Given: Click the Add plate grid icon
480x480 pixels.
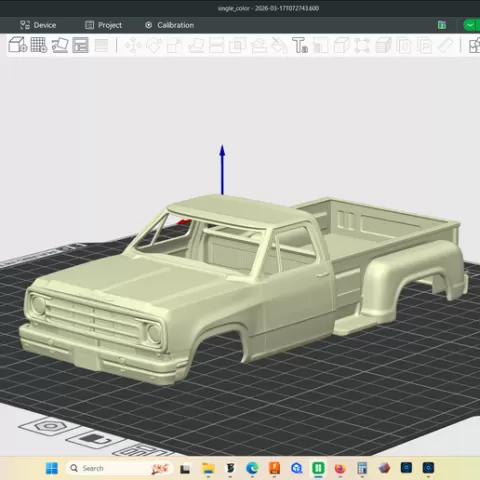Looking at the screenshot, I should coord(39,45).
